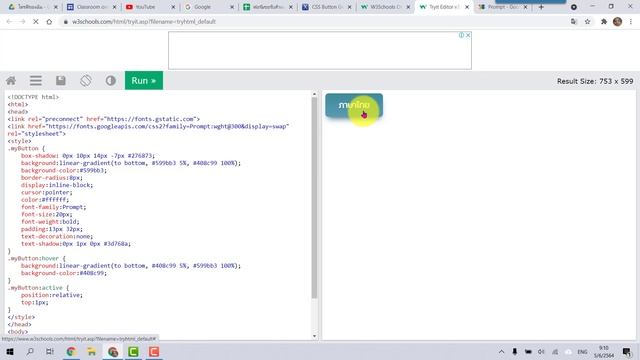Open the Chrome profile avatar
This screenshot has width=640, height=360.
click(618, 22)
